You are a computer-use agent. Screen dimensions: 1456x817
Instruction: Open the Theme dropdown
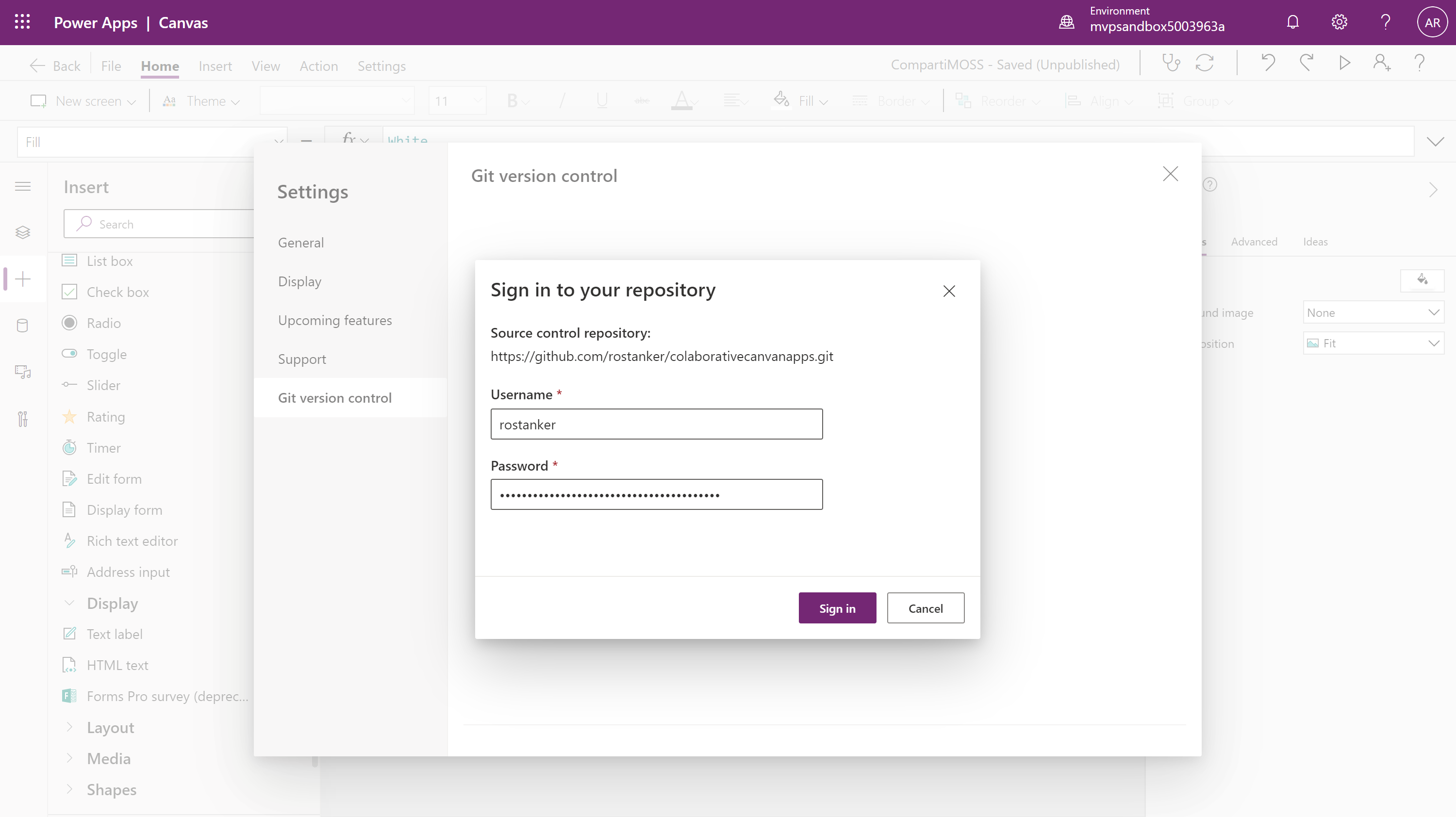[x=201, y=100]
